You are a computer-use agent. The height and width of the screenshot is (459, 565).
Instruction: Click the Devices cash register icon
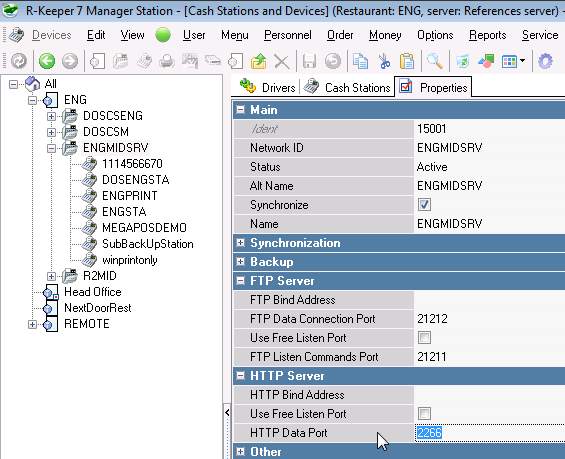tap(16, 35)
